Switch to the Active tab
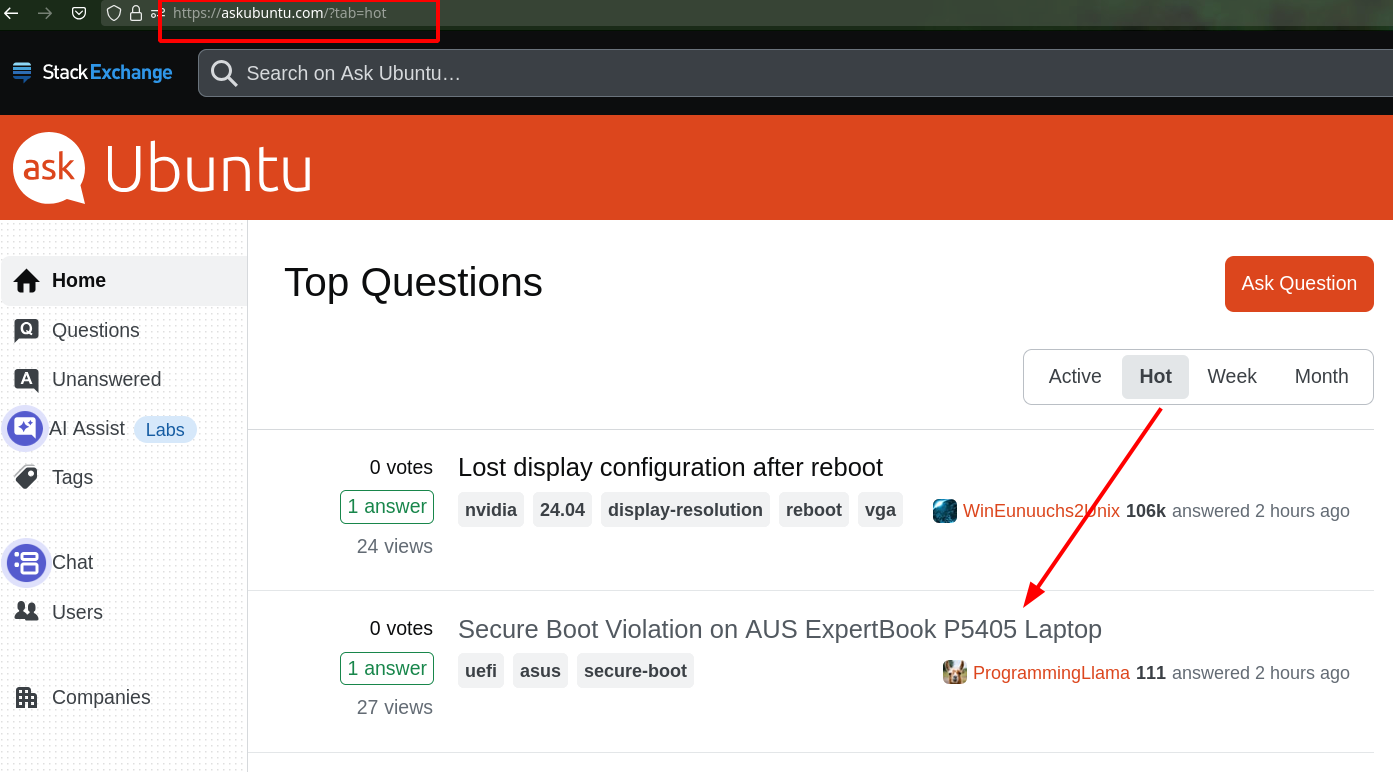Screen dimensions: 1393x772 pyautogui.click(x=1074, y=377)
